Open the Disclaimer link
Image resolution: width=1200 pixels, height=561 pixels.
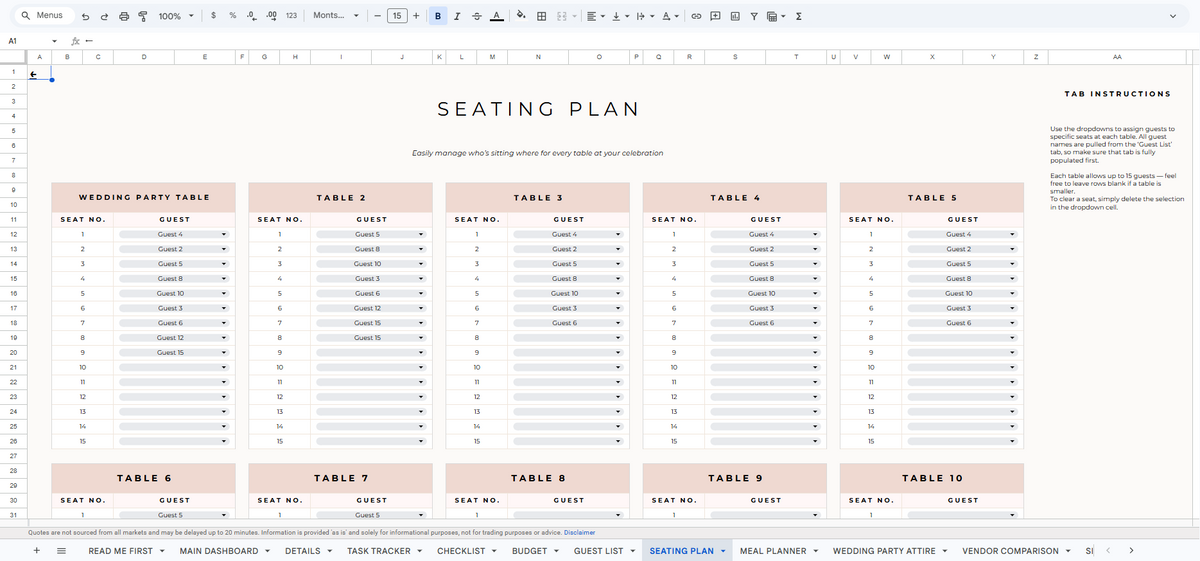pos(580,533)
